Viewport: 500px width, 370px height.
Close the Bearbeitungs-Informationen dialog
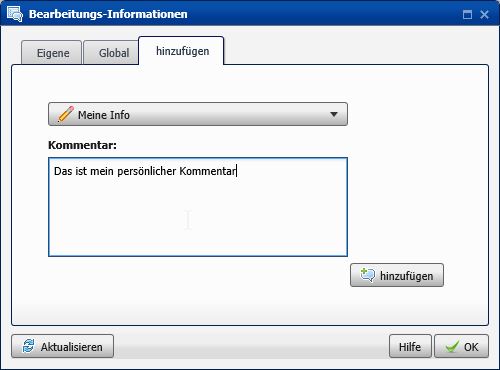coord(484,14)
